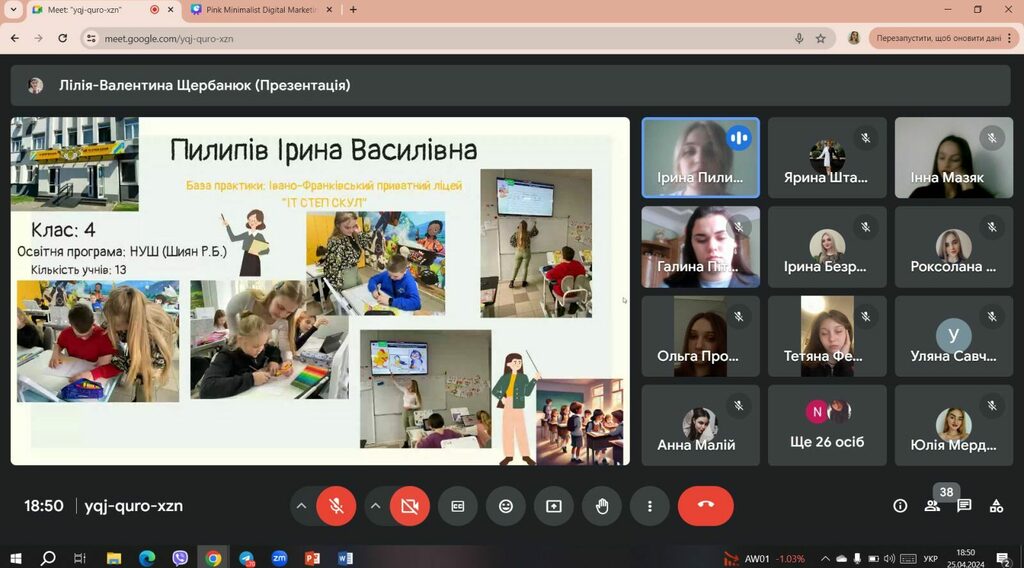Open meeting details info icon
The height and width of the screenshot is (568, 1024).
[x=900, y=506]
